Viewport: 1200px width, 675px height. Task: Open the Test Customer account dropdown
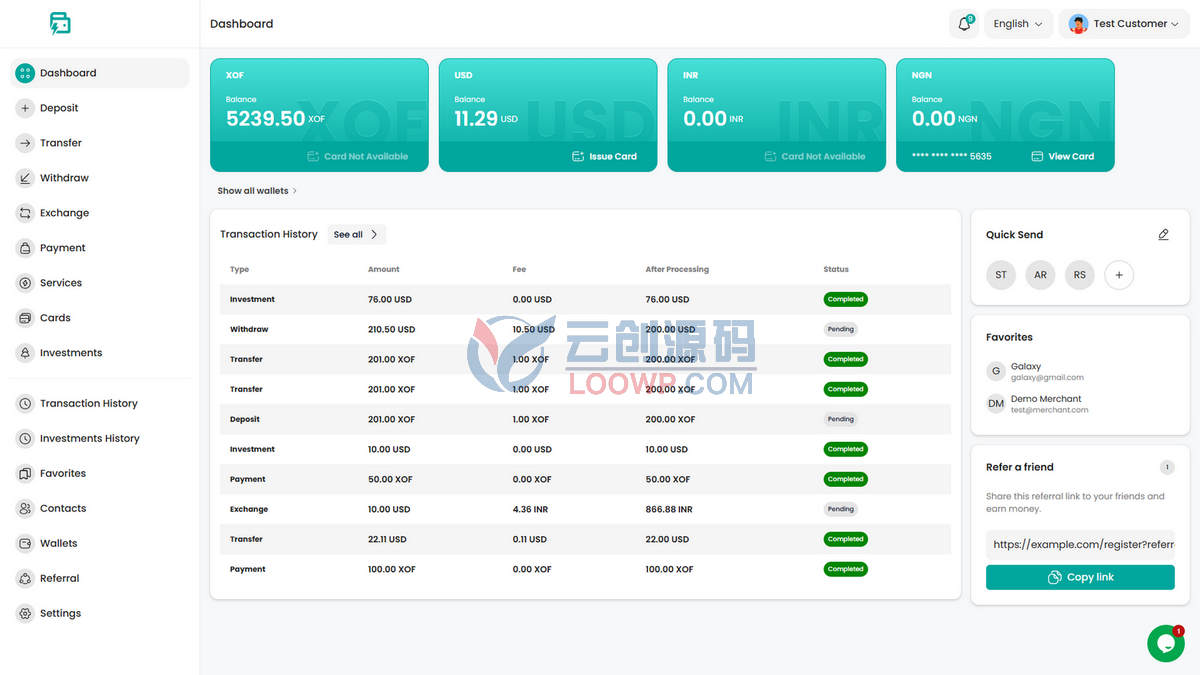point(1124,24)
